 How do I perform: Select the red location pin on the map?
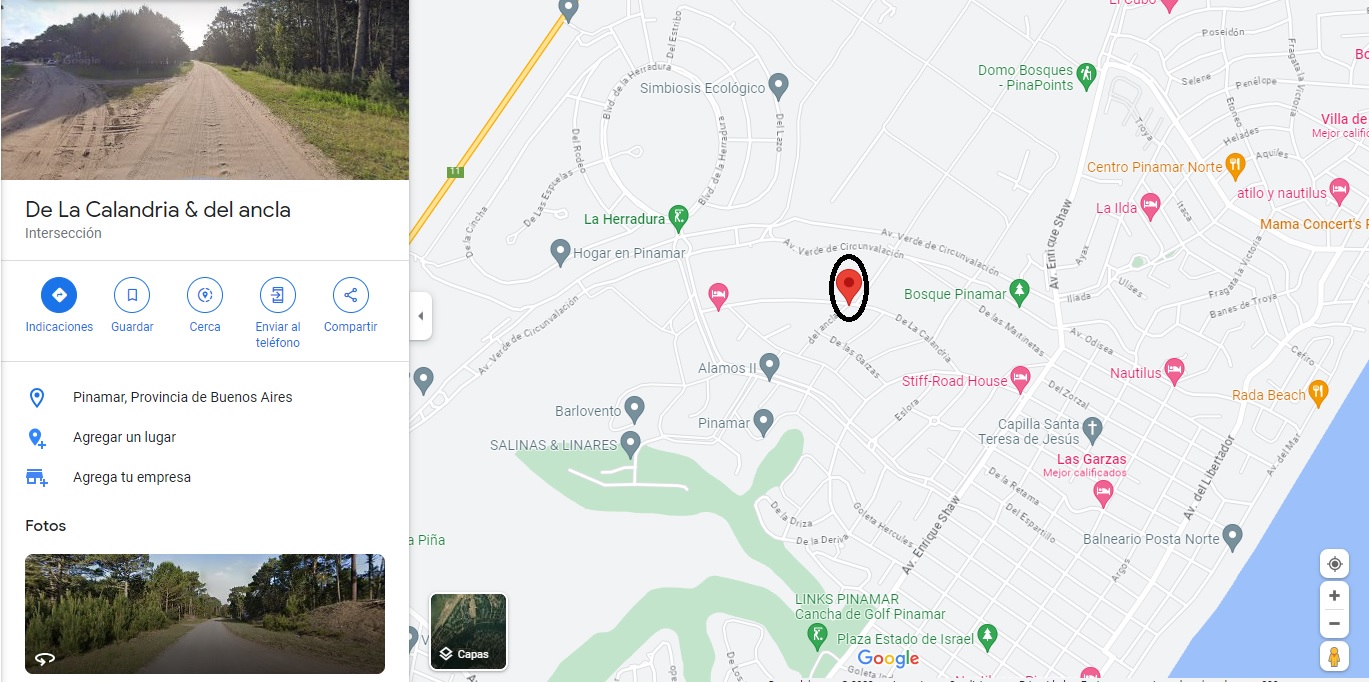point(849,287)
